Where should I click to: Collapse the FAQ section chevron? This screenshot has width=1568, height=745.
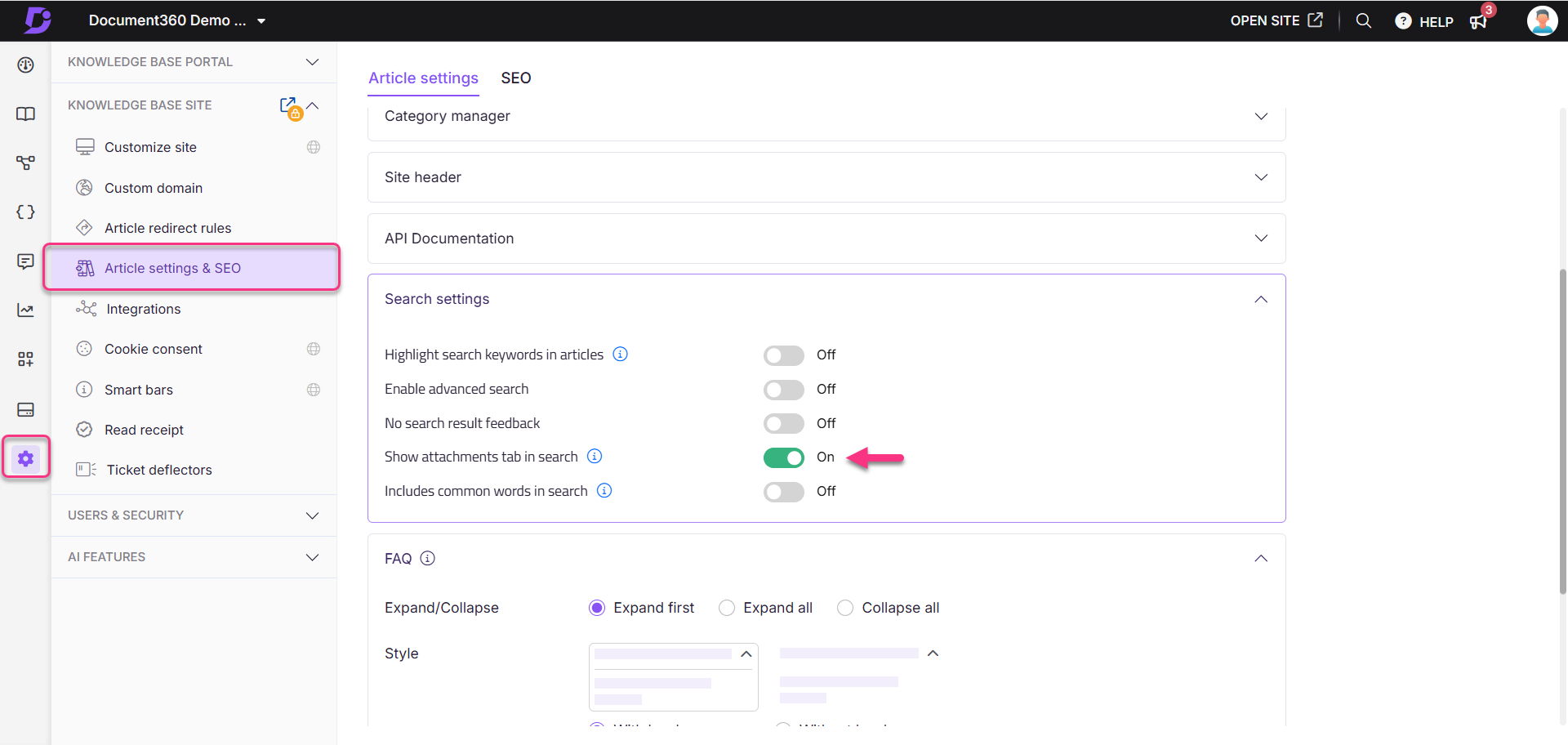1261,558
